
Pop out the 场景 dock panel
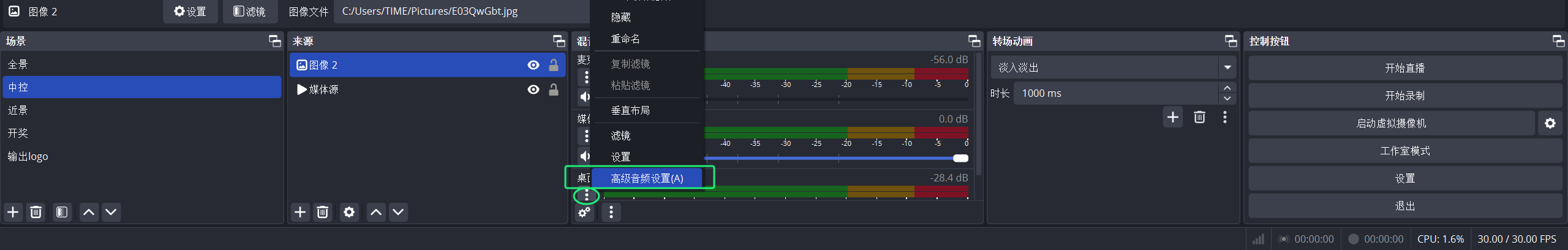pos(274,41)
